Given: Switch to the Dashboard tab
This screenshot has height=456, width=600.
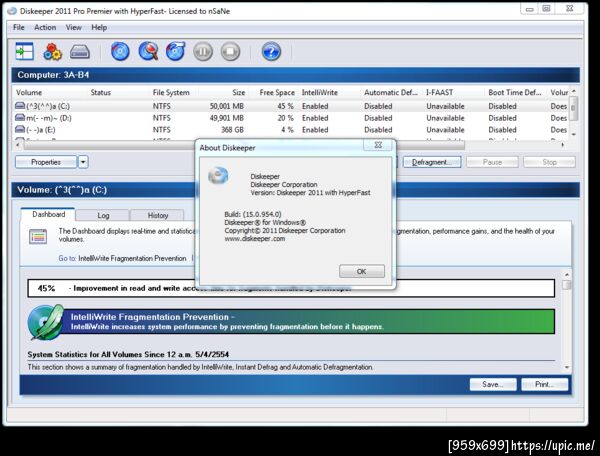Looking at the screenshot, I should [x=48, y=214].
